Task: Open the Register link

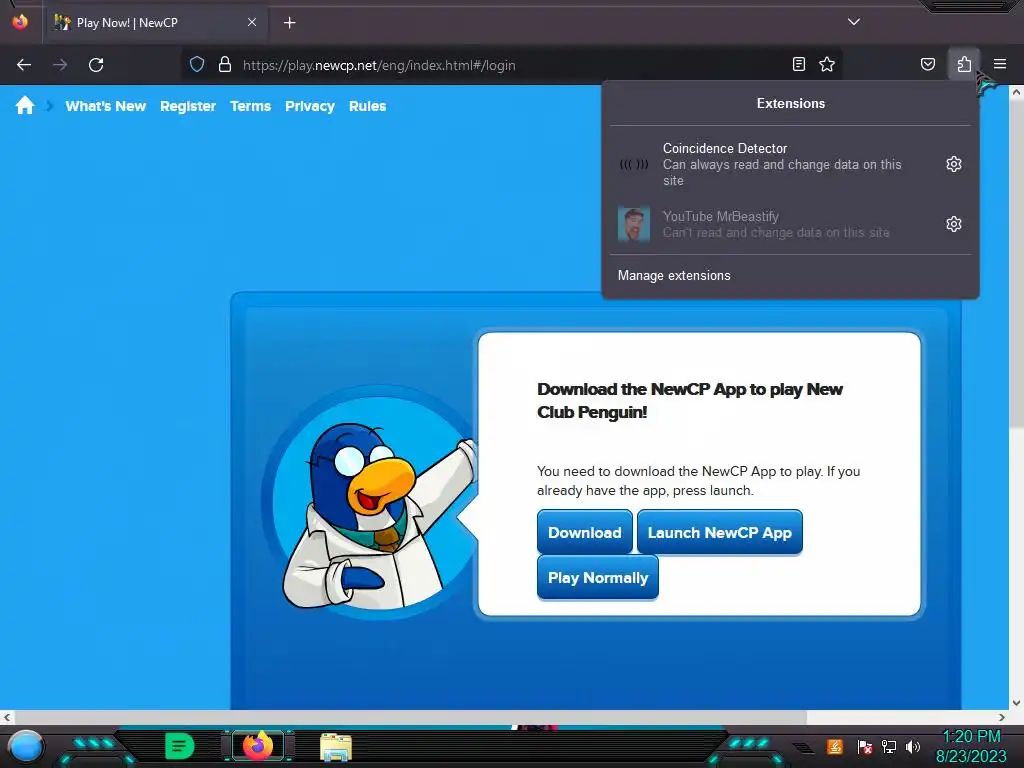Action: pos(188,106)
